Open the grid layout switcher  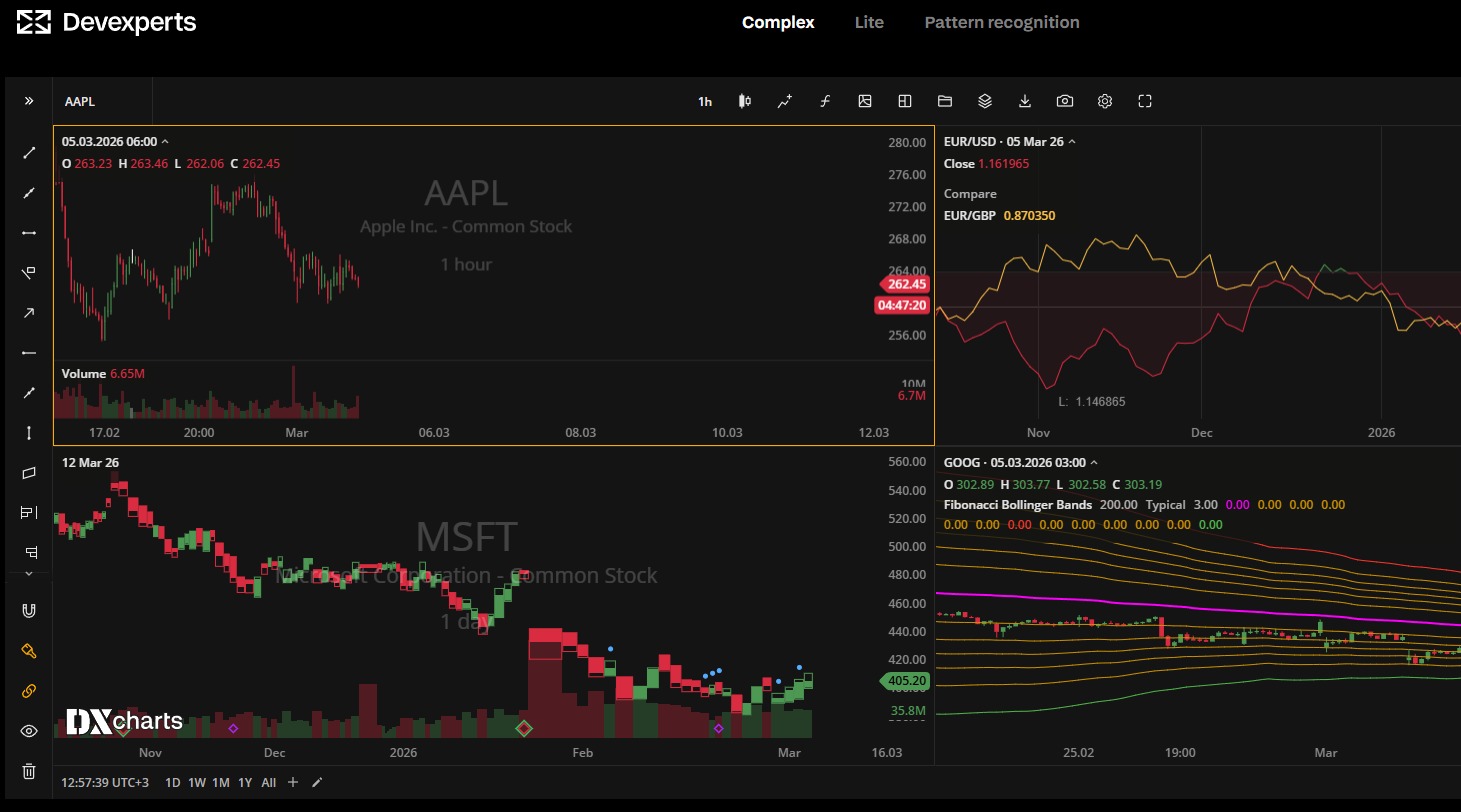coord(904,101)
